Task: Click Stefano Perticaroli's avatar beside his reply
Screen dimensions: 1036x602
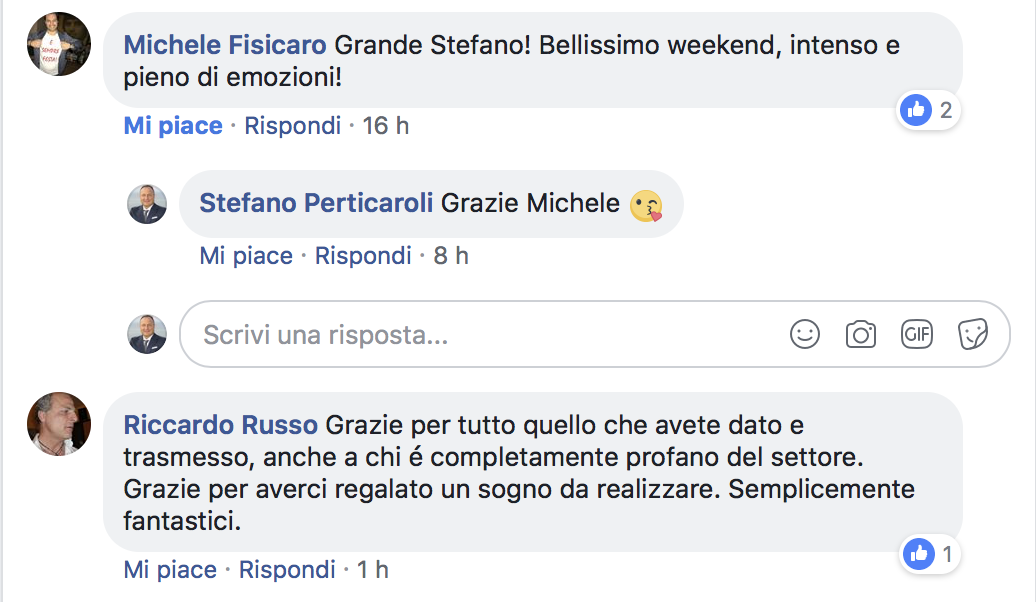Action: tap(147, 204)
